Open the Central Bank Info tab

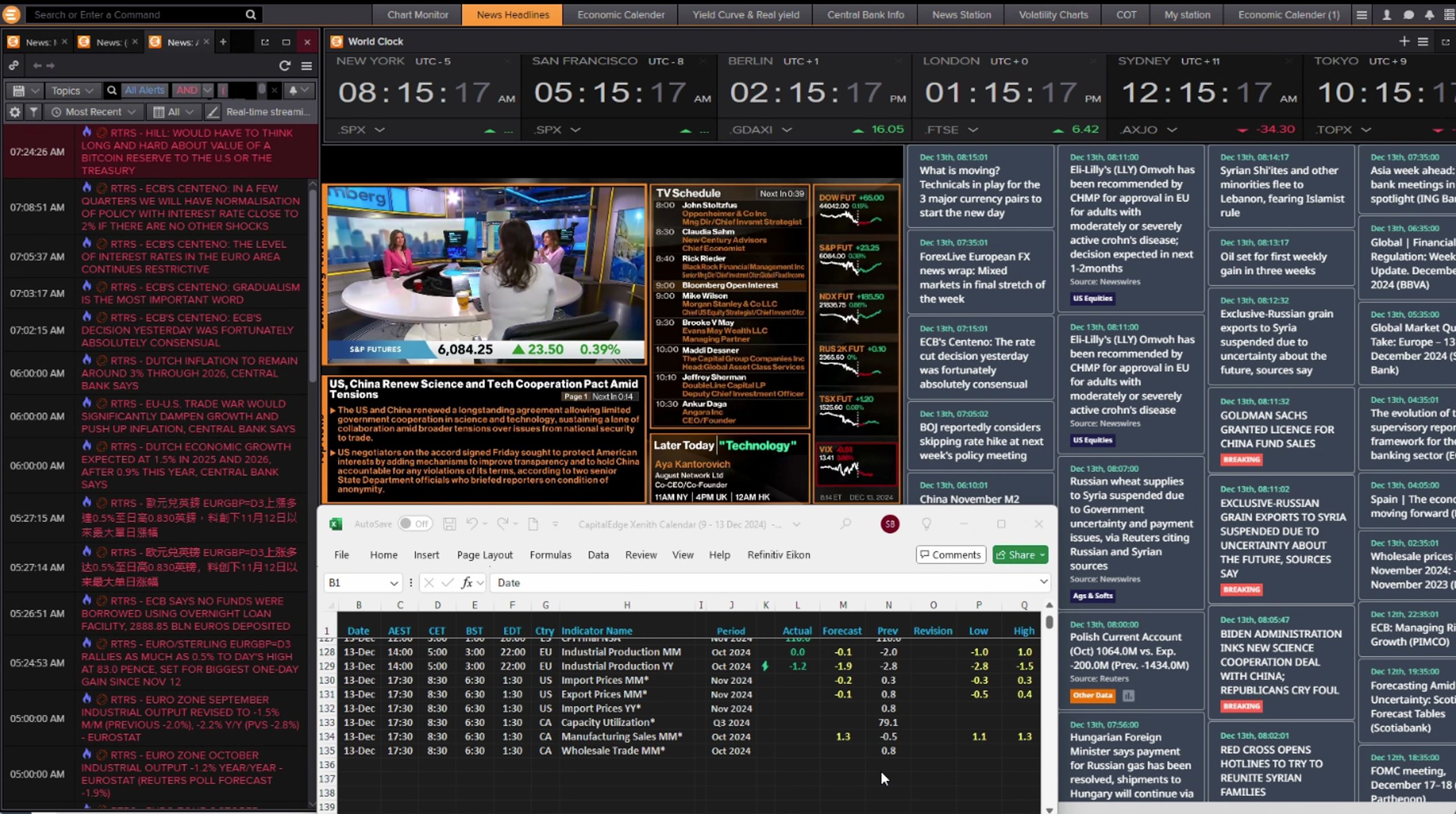pos(865,15)
